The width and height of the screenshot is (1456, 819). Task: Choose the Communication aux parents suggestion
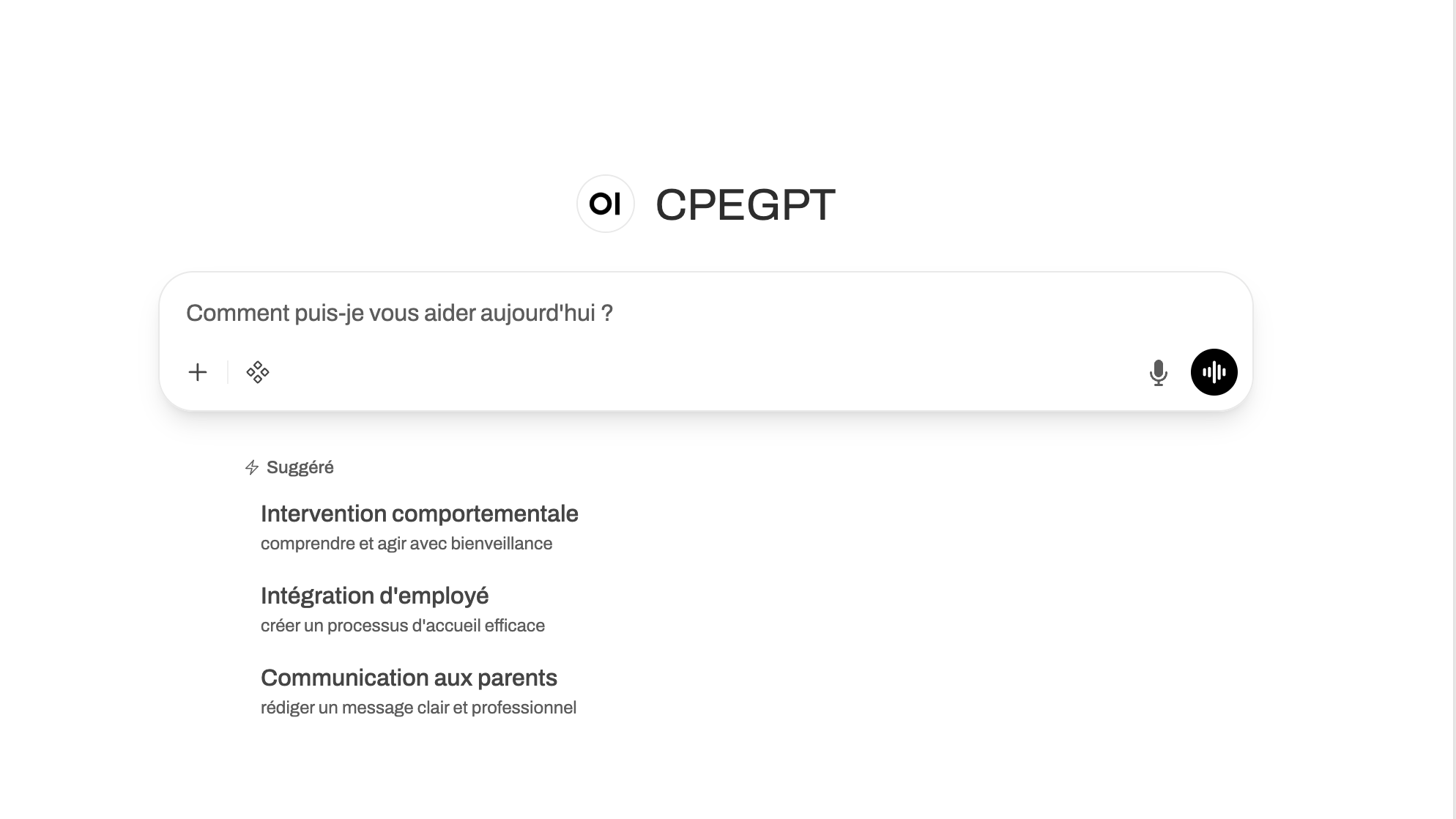pos(409,678)
